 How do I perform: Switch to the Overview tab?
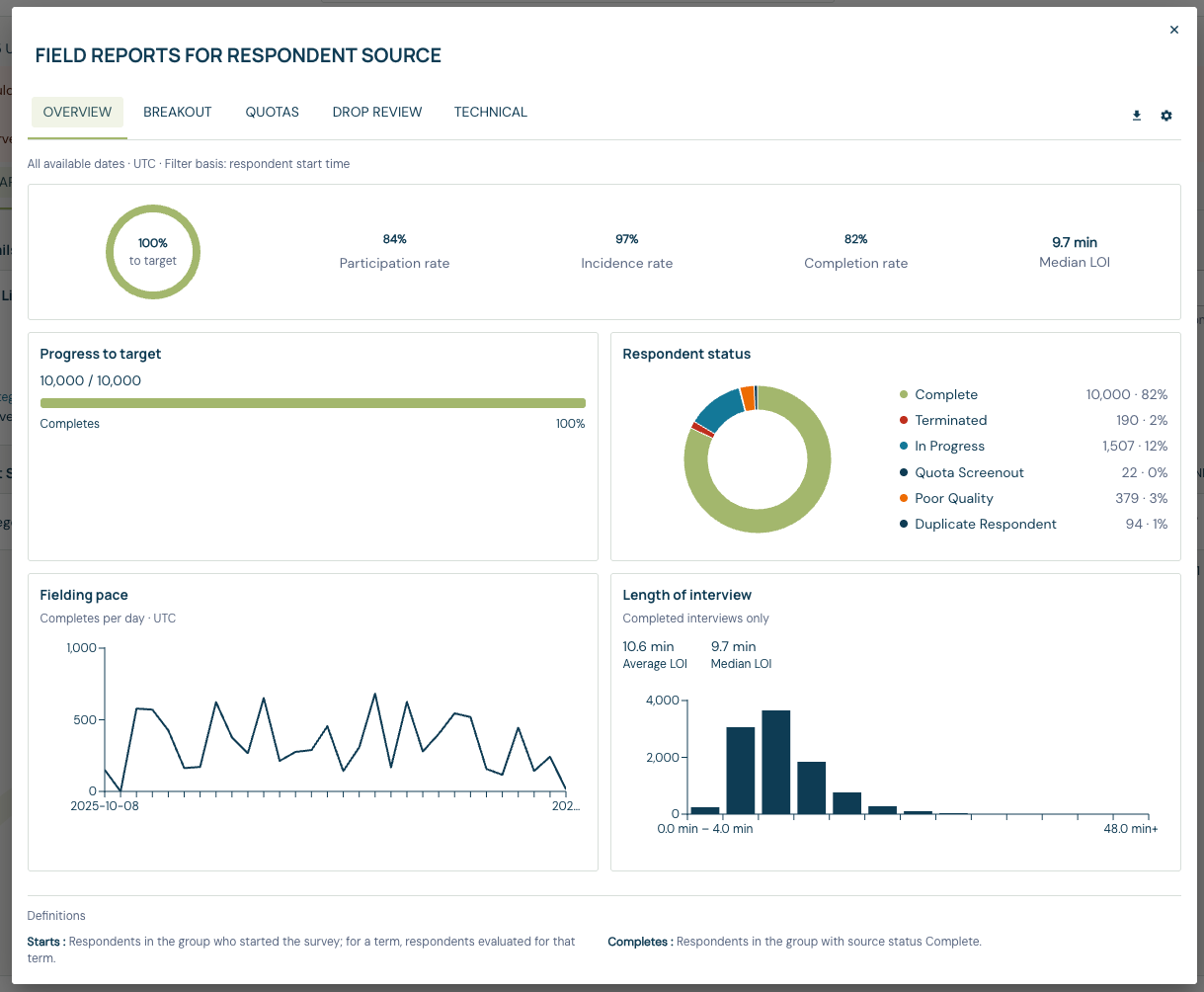77,112
